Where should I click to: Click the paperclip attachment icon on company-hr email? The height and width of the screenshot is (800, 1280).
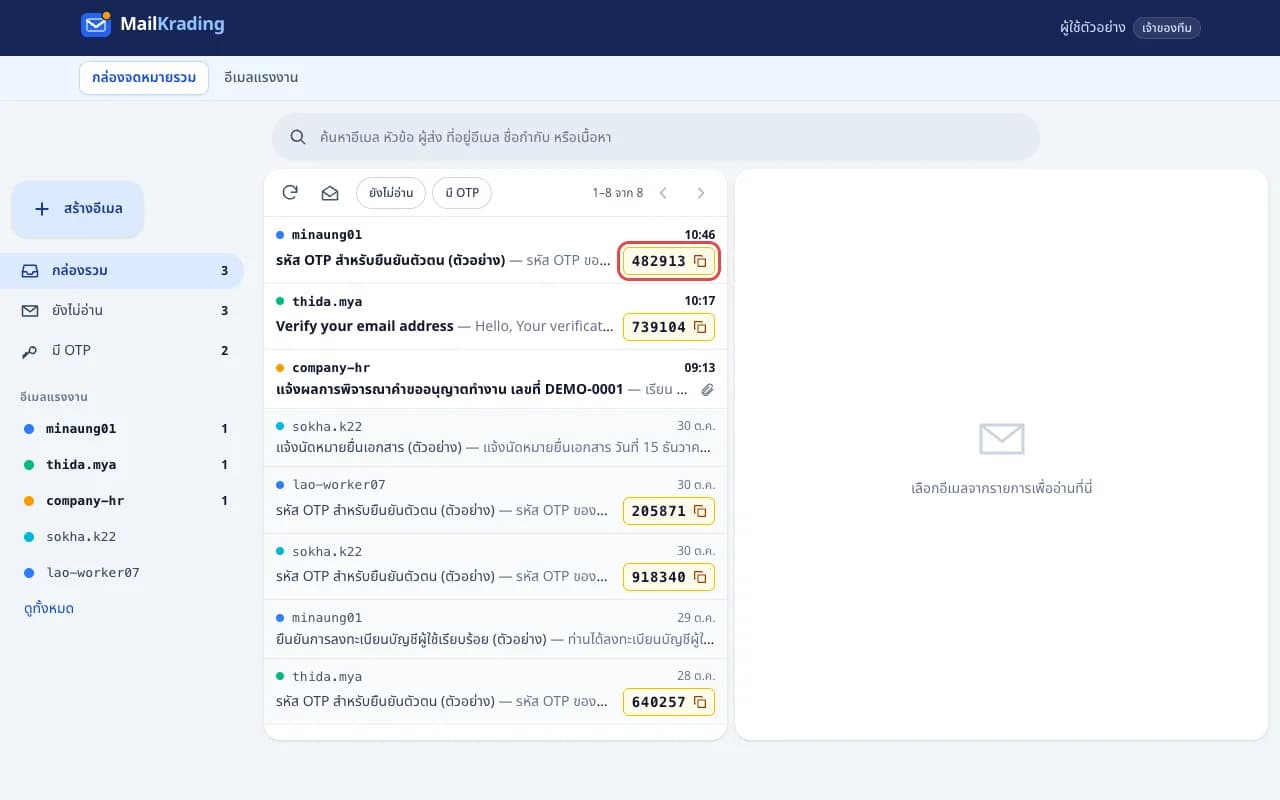[707, 389]
